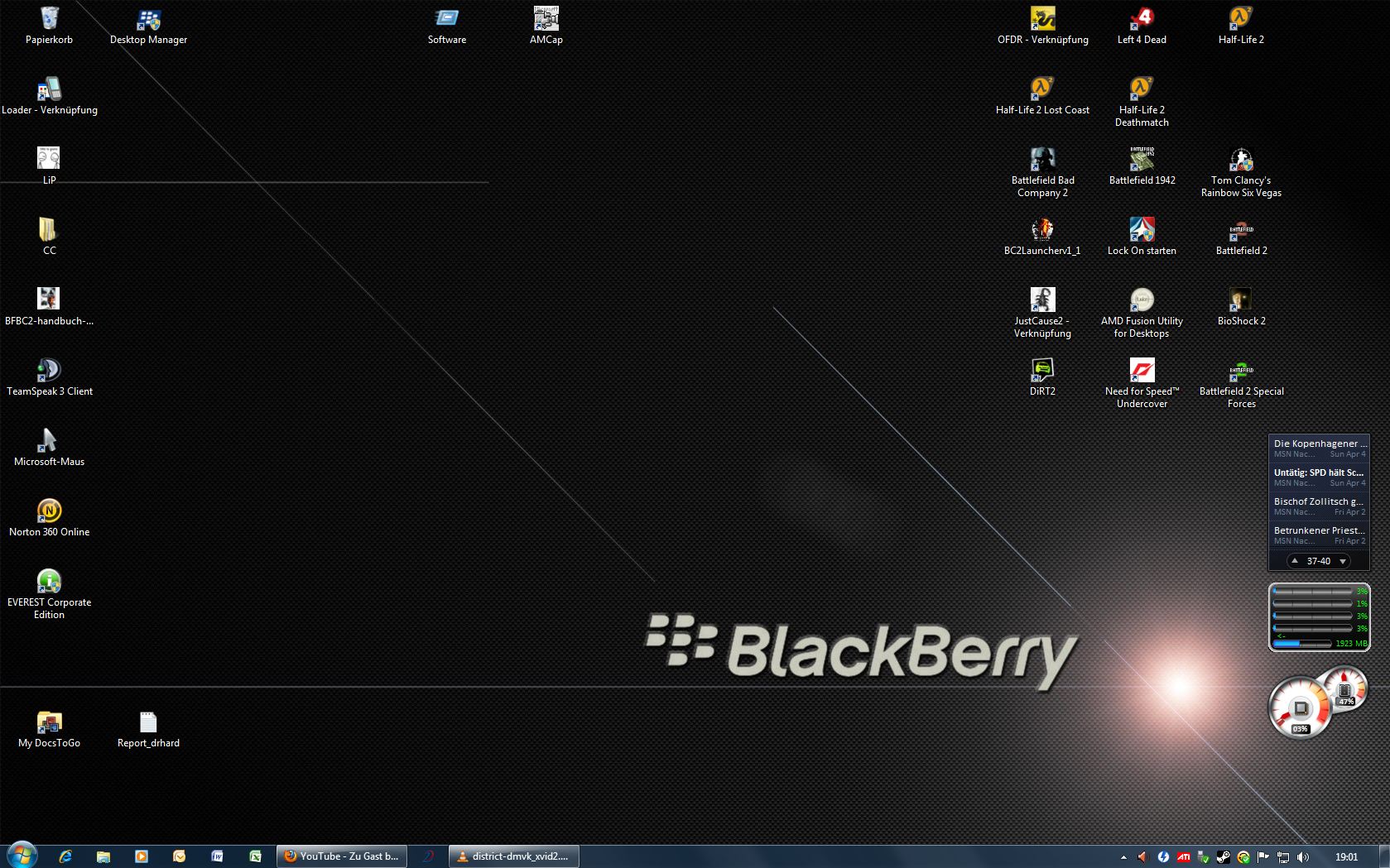Open the network tray icon

[1283, 857]
